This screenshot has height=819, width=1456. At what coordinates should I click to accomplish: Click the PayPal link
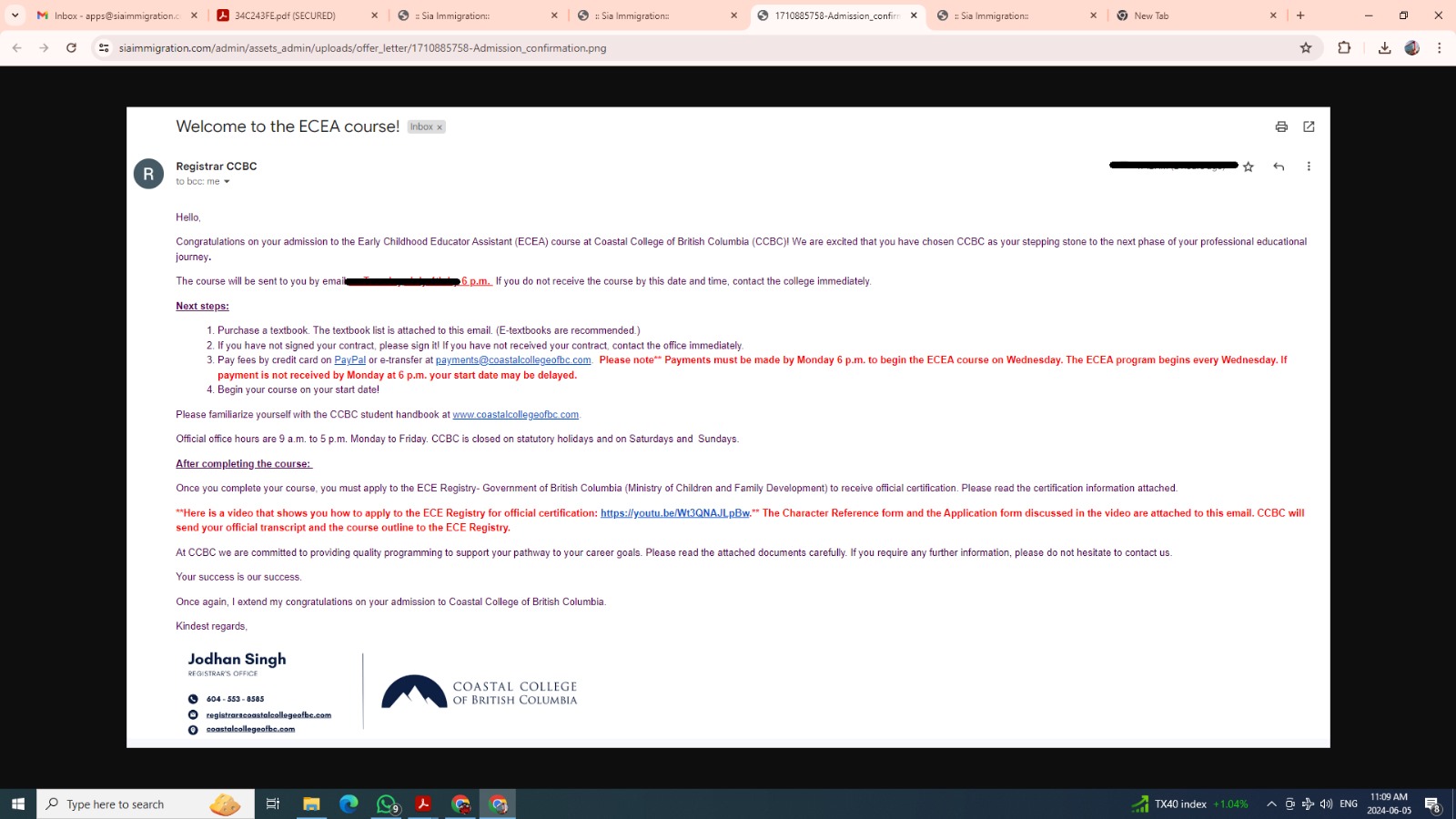point(349,360)
